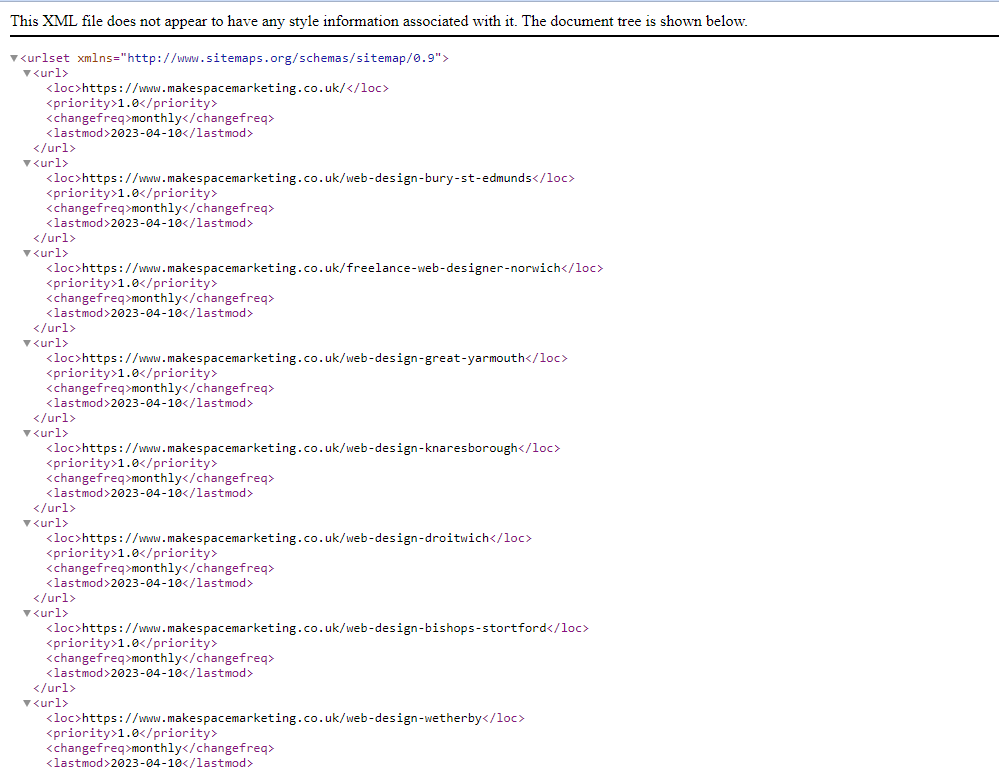Click priority 1.0 under bury-st-edmunds url
This screenshot has width=999, height=771.
[x=132, y=193]
